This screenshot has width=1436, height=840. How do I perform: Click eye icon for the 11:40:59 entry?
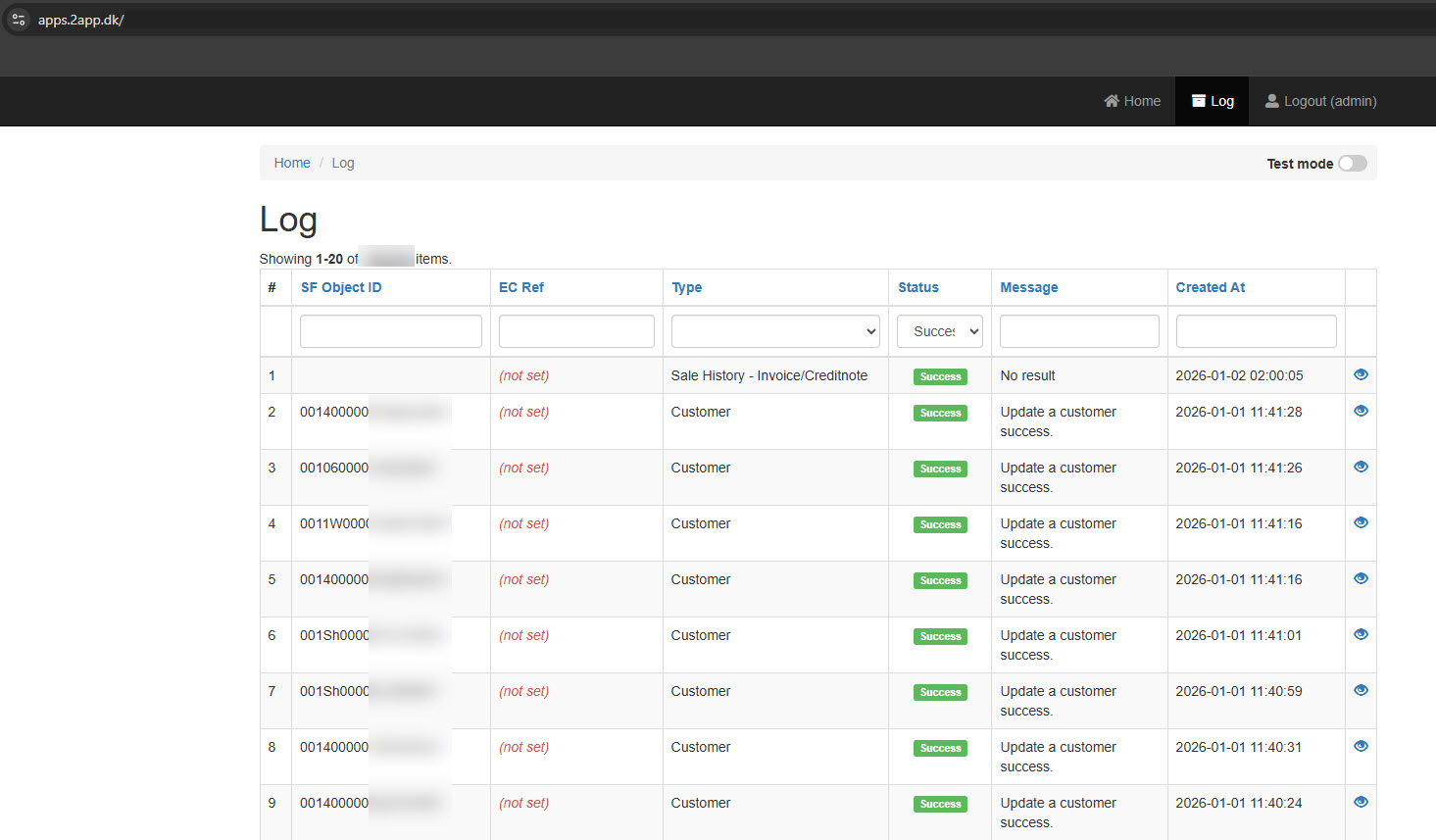point(1361,690)
